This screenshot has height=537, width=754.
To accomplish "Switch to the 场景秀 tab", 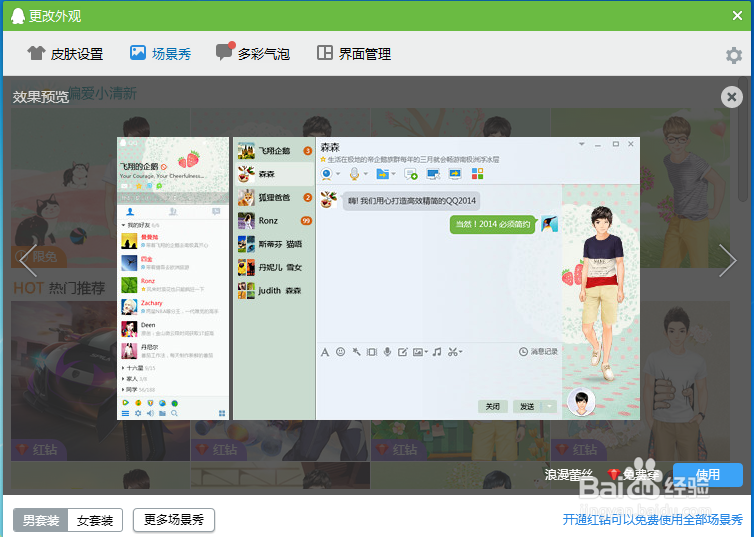I will pyautogui.click(x=161, y=54).
